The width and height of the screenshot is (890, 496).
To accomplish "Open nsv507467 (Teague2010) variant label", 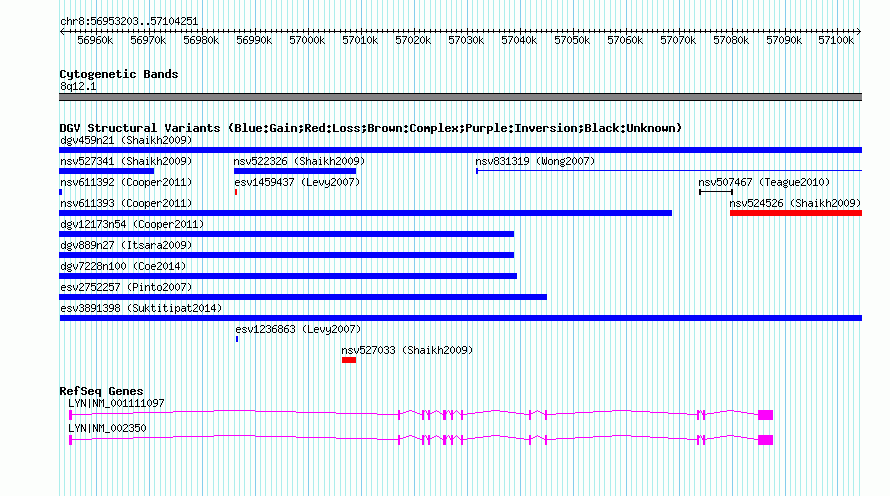I will pos(764,182).
